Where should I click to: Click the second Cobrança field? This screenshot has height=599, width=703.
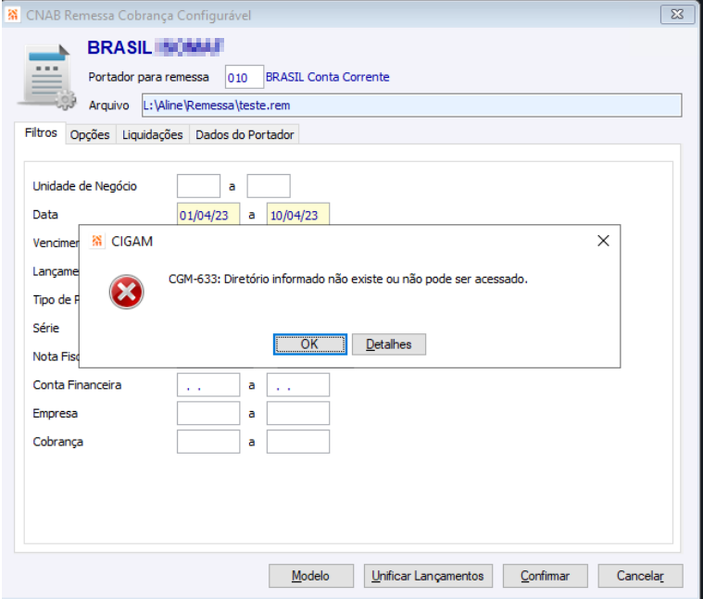pos(298,442)
